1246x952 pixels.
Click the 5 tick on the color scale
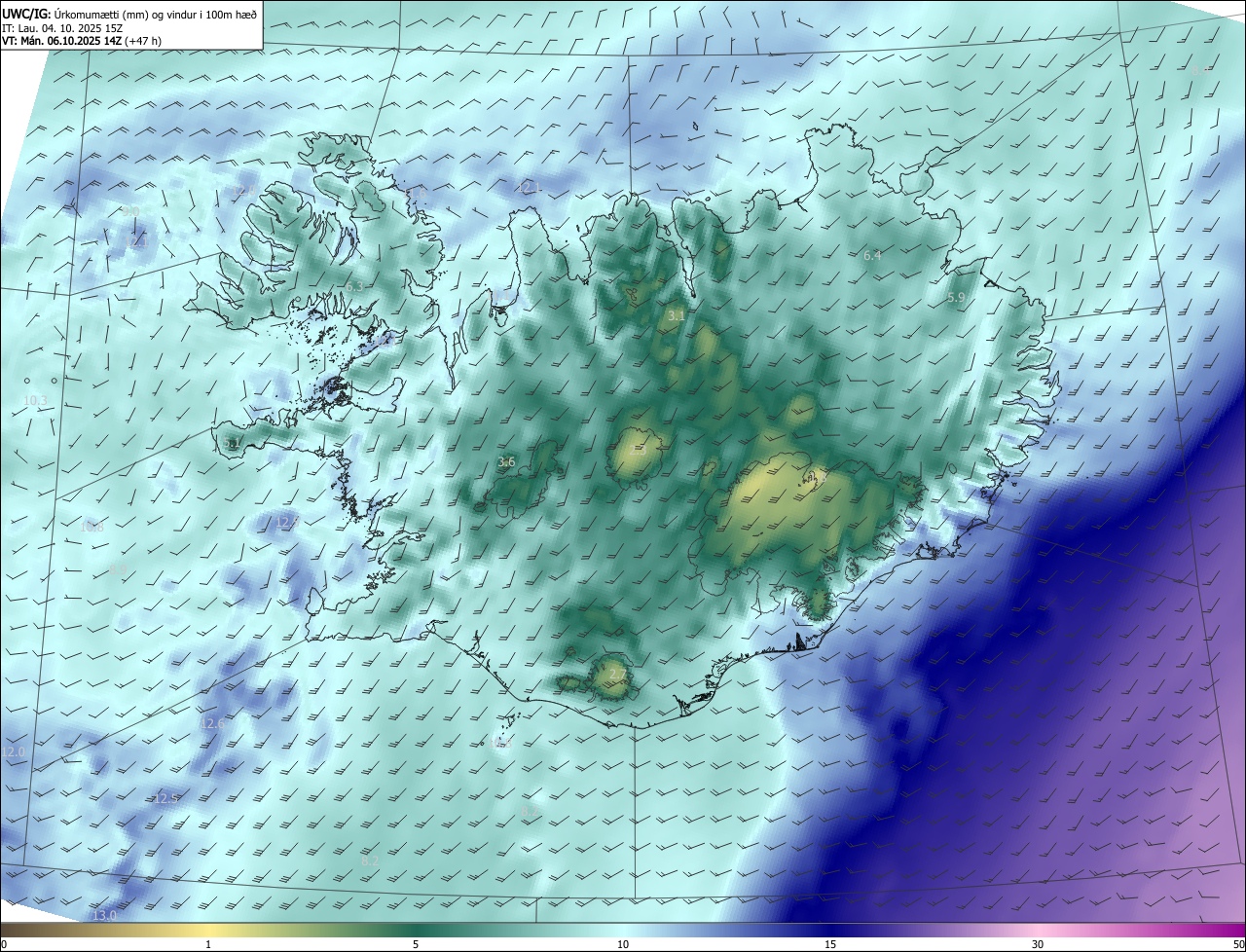tap(416, 944)
